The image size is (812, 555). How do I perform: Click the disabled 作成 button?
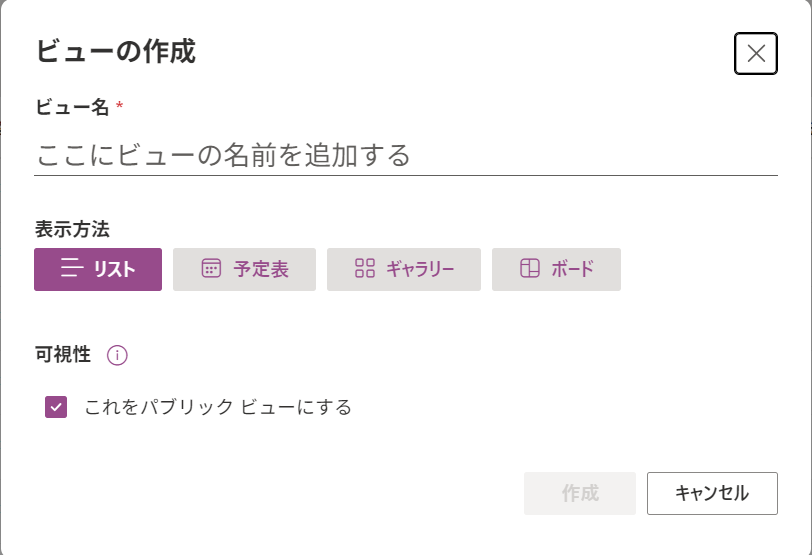580,493
